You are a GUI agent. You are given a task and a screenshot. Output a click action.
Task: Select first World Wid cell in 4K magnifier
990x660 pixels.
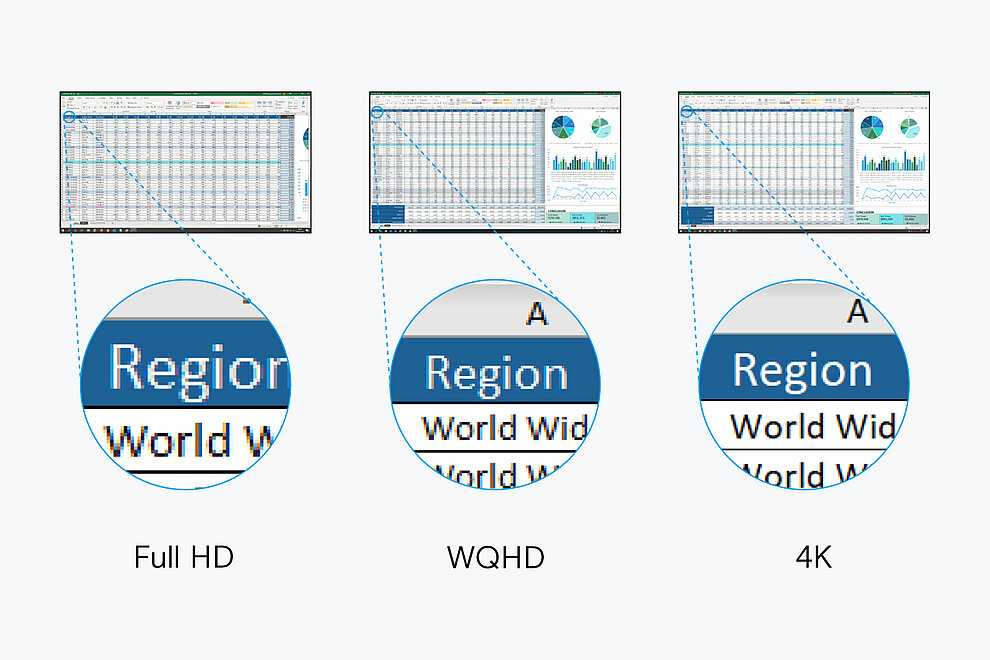[x=810, y=426]
